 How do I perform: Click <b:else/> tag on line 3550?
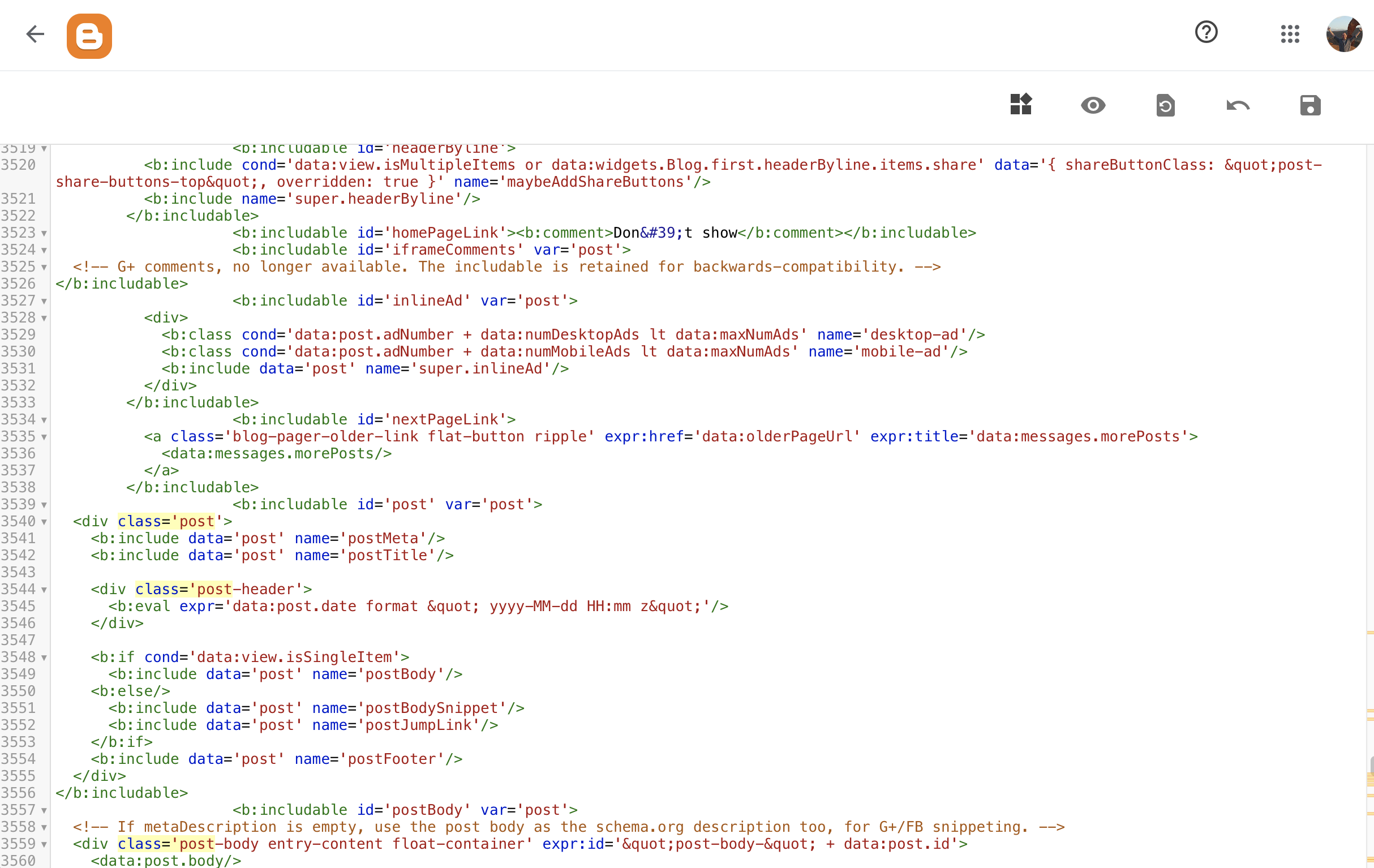[x=131, y=691]
